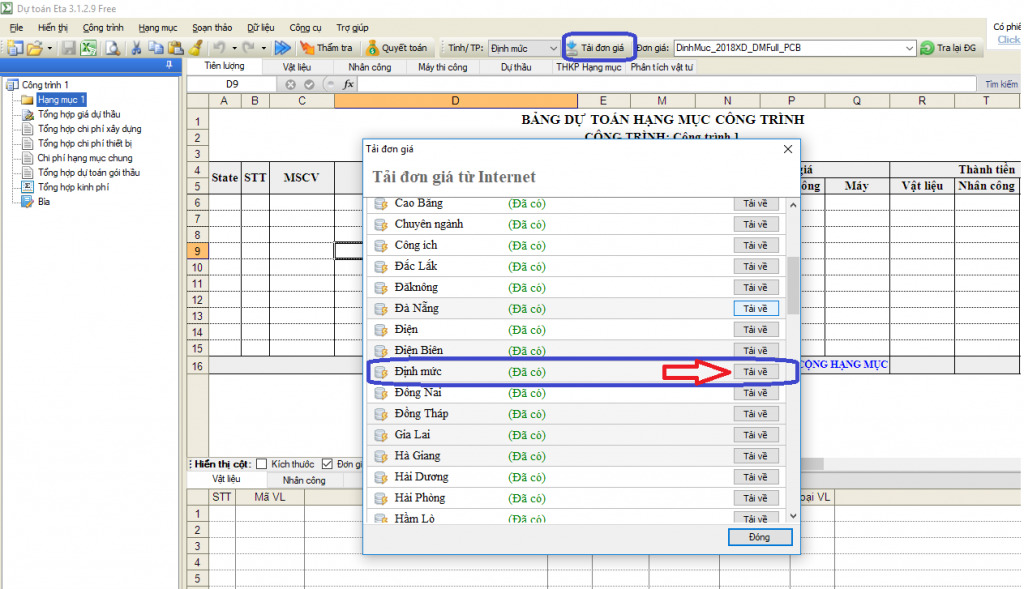1024x589 pixels.
Task: Pin the left project panel
Action: 169,66
